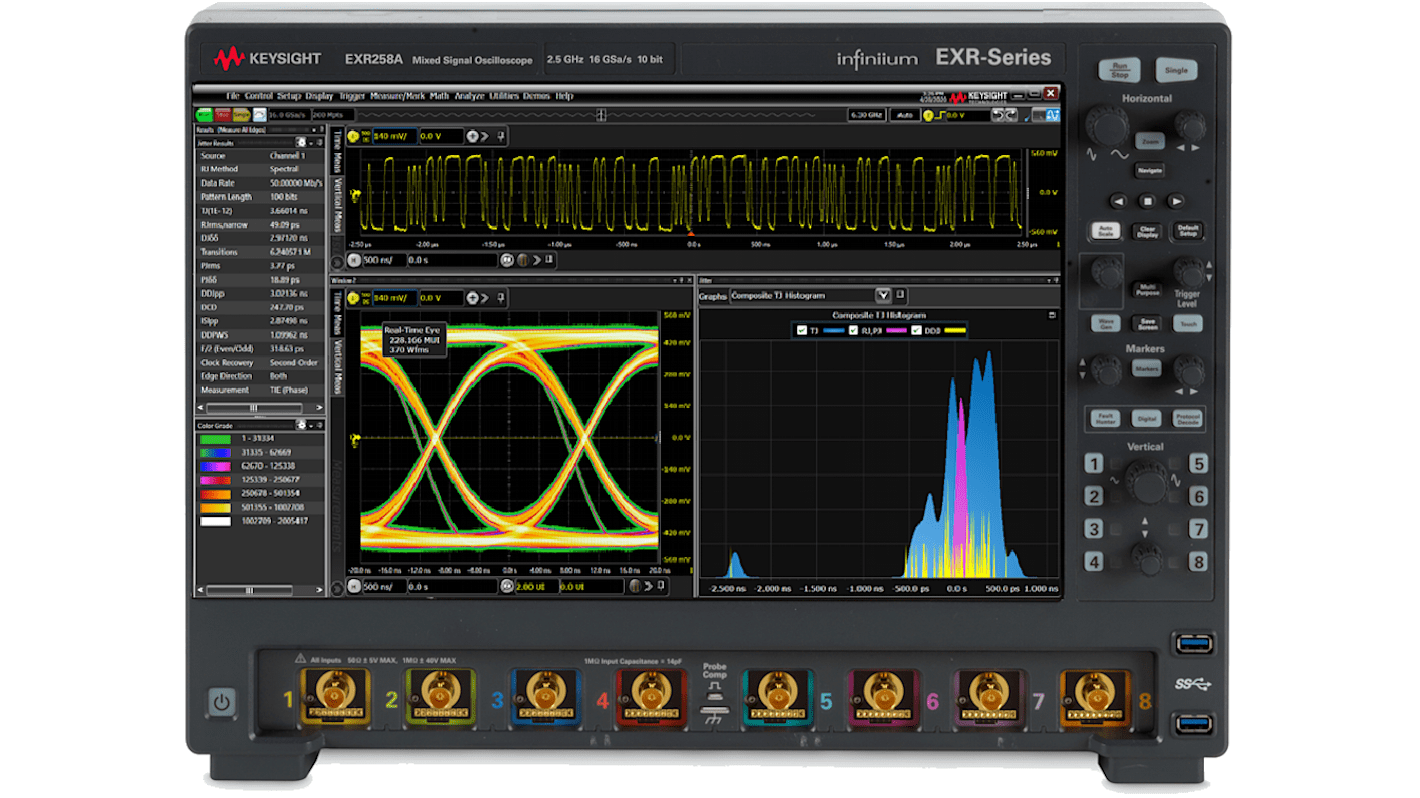Click the red Stop acquisition icon
This screenshot has height=798, width=1420.
220,114
